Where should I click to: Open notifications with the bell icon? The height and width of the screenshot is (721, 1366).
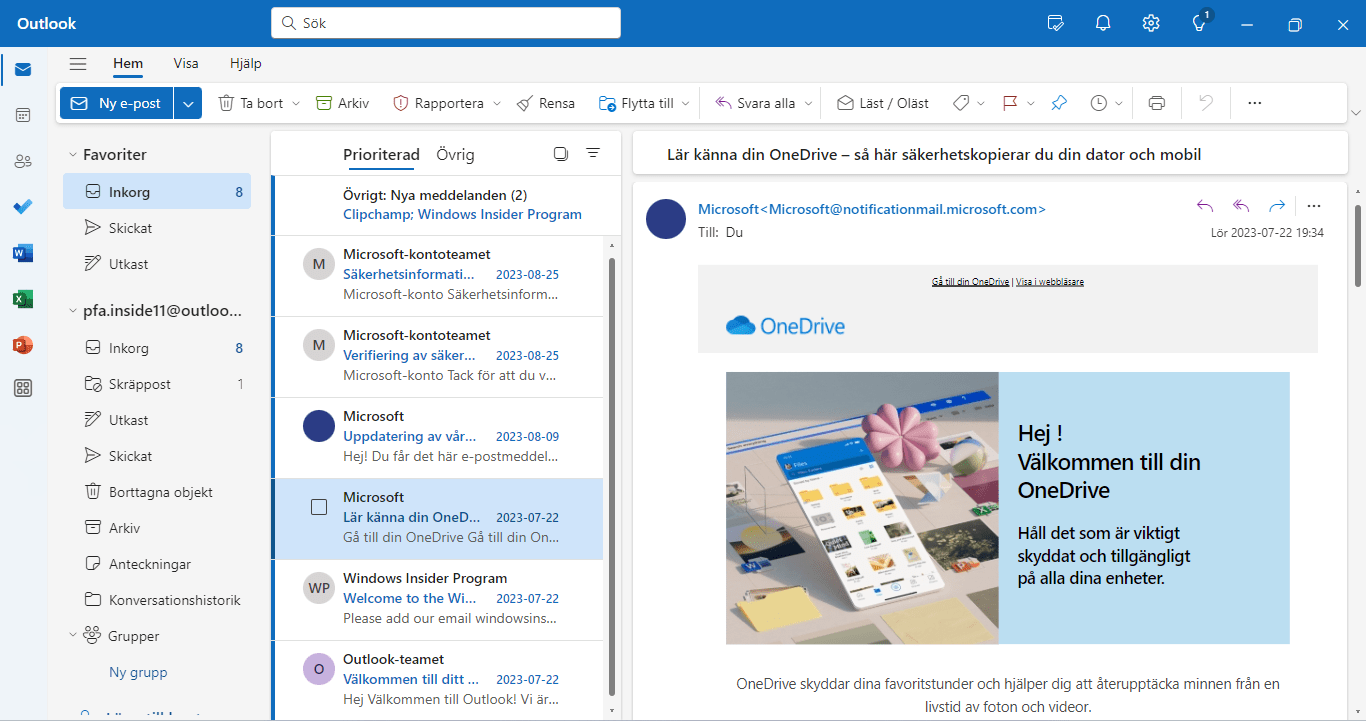click(1103, 22)
